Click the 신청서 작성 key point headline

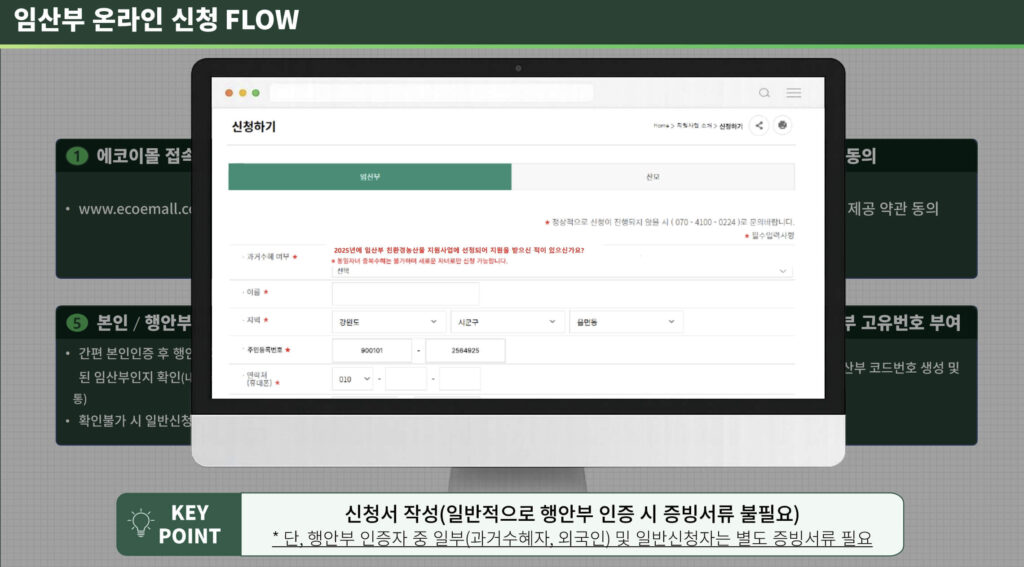(572, 513)
